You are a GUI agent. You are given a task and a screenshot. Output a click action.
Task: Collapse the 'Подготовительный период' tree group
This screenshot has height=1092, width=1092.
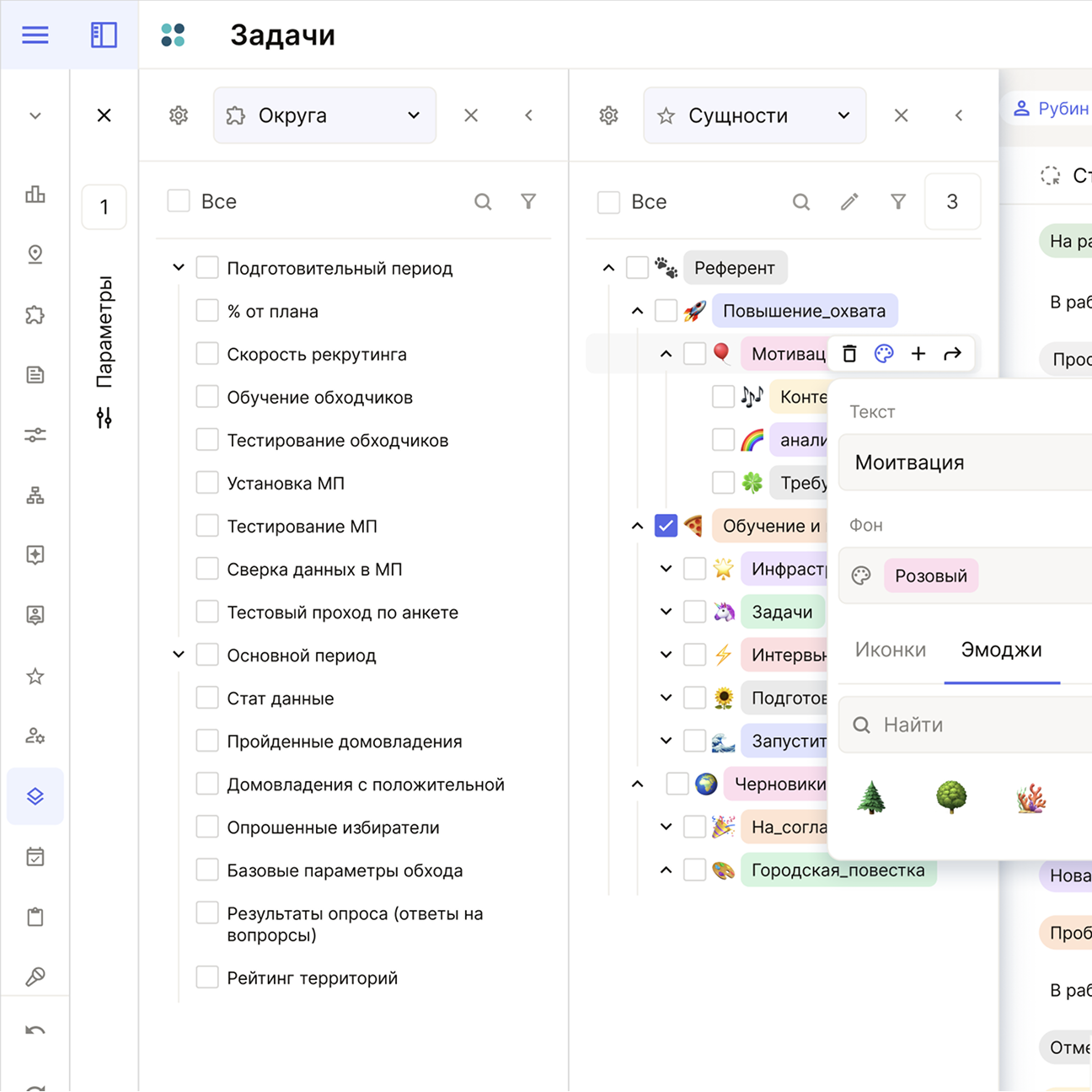point(179,268)
